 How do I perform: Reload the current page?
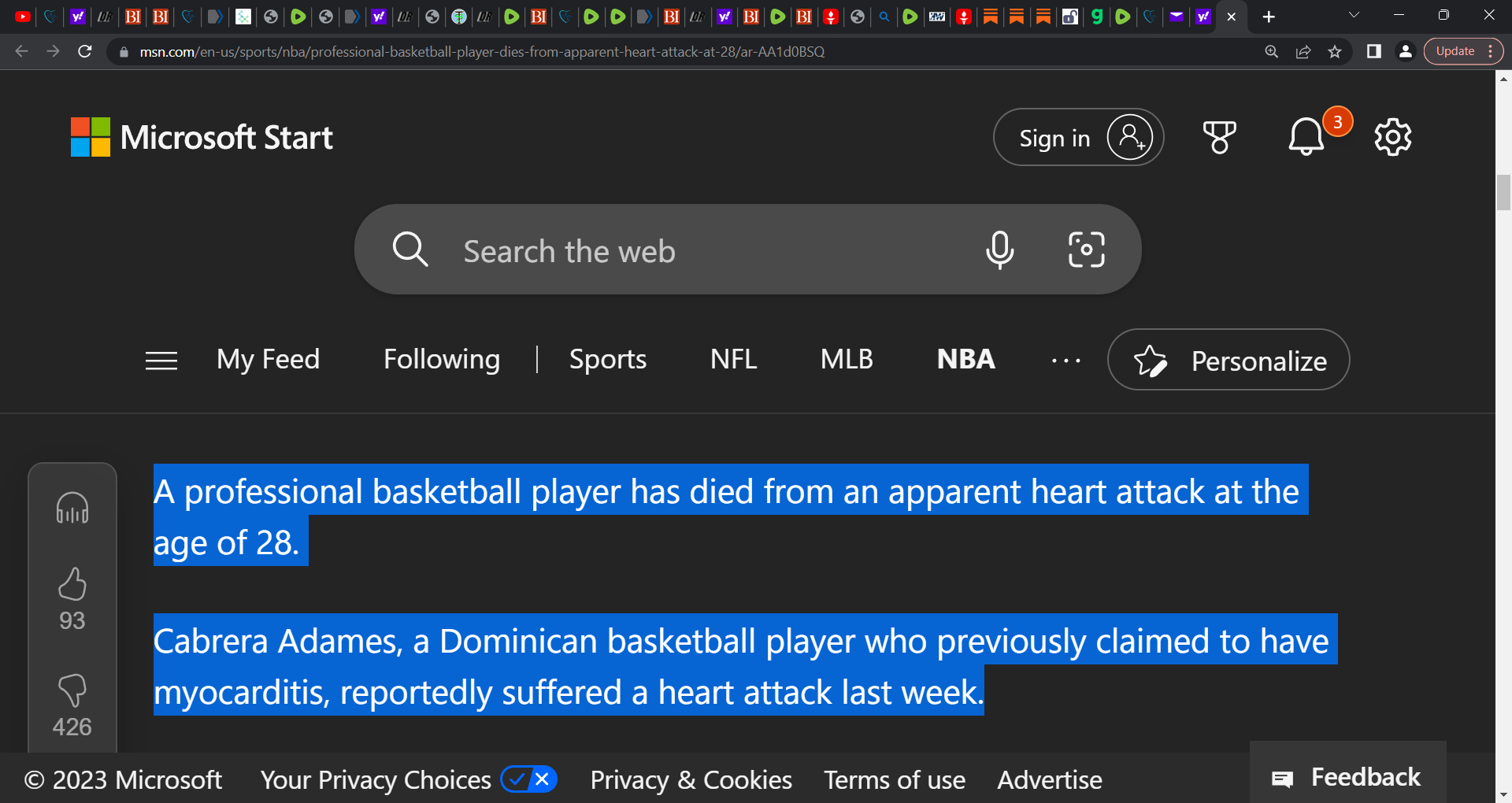tap(85, 51)
